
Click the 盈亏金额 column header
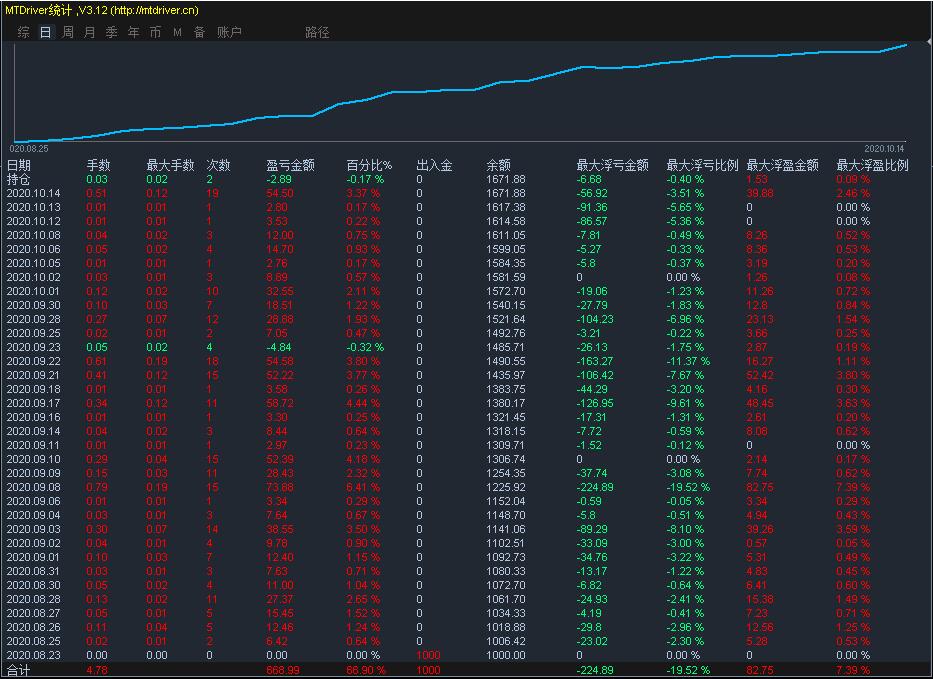click(290, 165)
